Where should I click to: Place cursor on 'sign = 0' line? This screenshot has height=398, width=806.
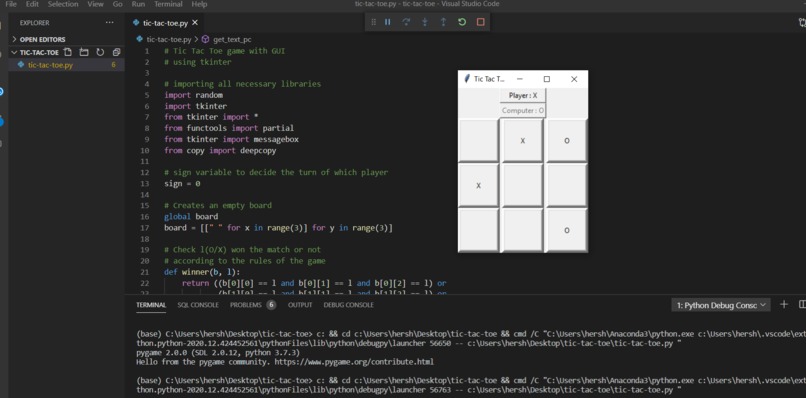182,183
